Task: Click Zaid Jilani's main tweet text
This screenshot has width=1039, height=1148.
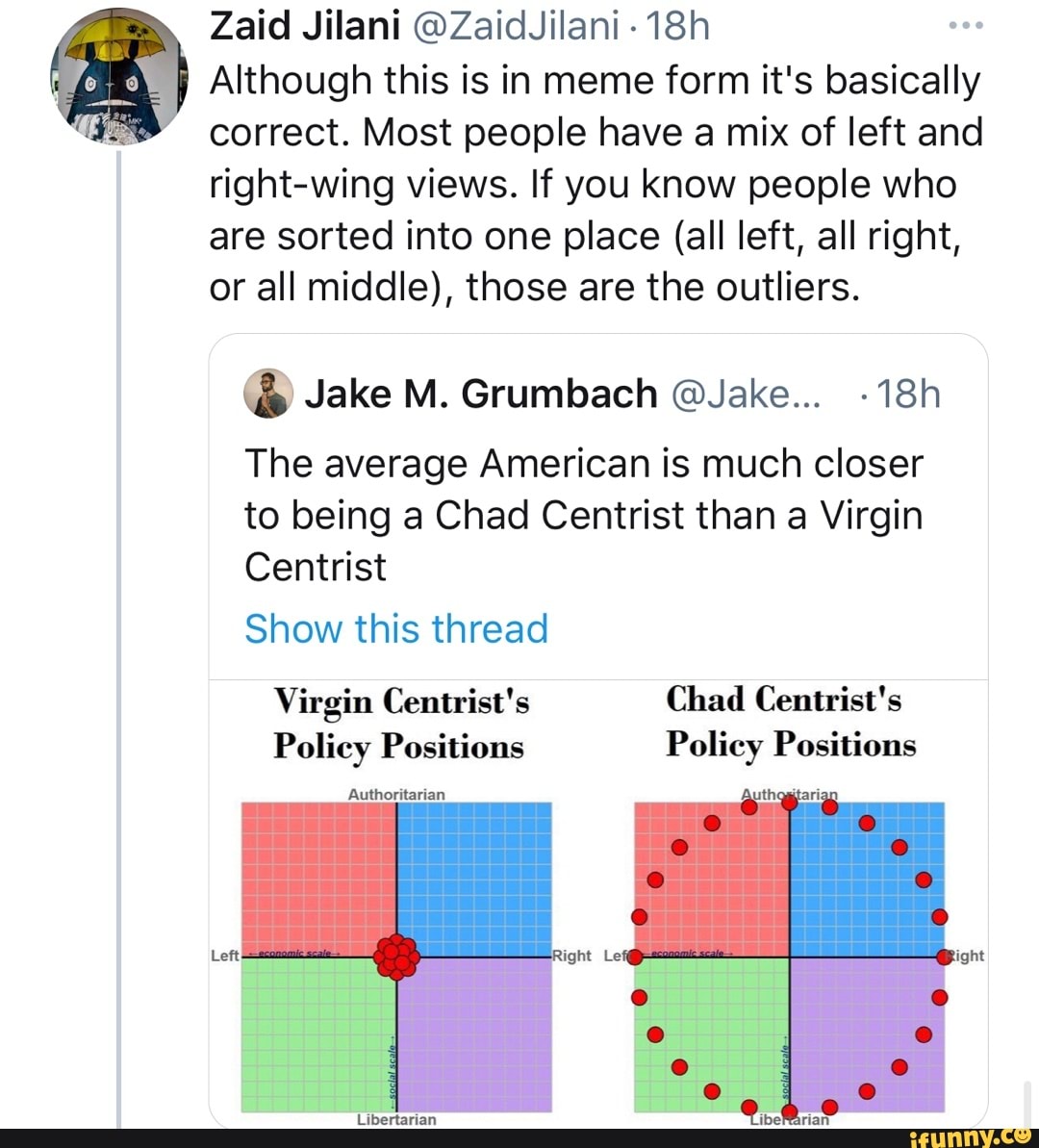Action: (x=596, y=184)
